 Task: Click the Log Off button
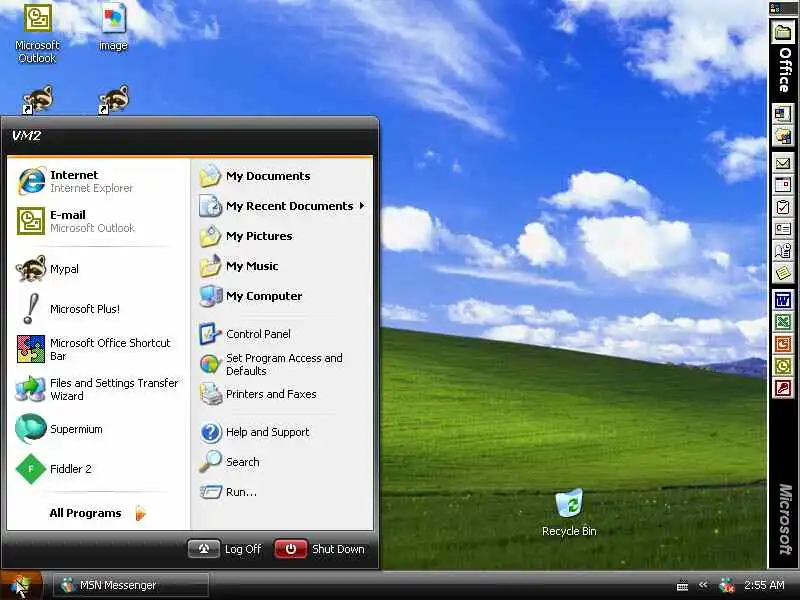[x=225, y=549]
